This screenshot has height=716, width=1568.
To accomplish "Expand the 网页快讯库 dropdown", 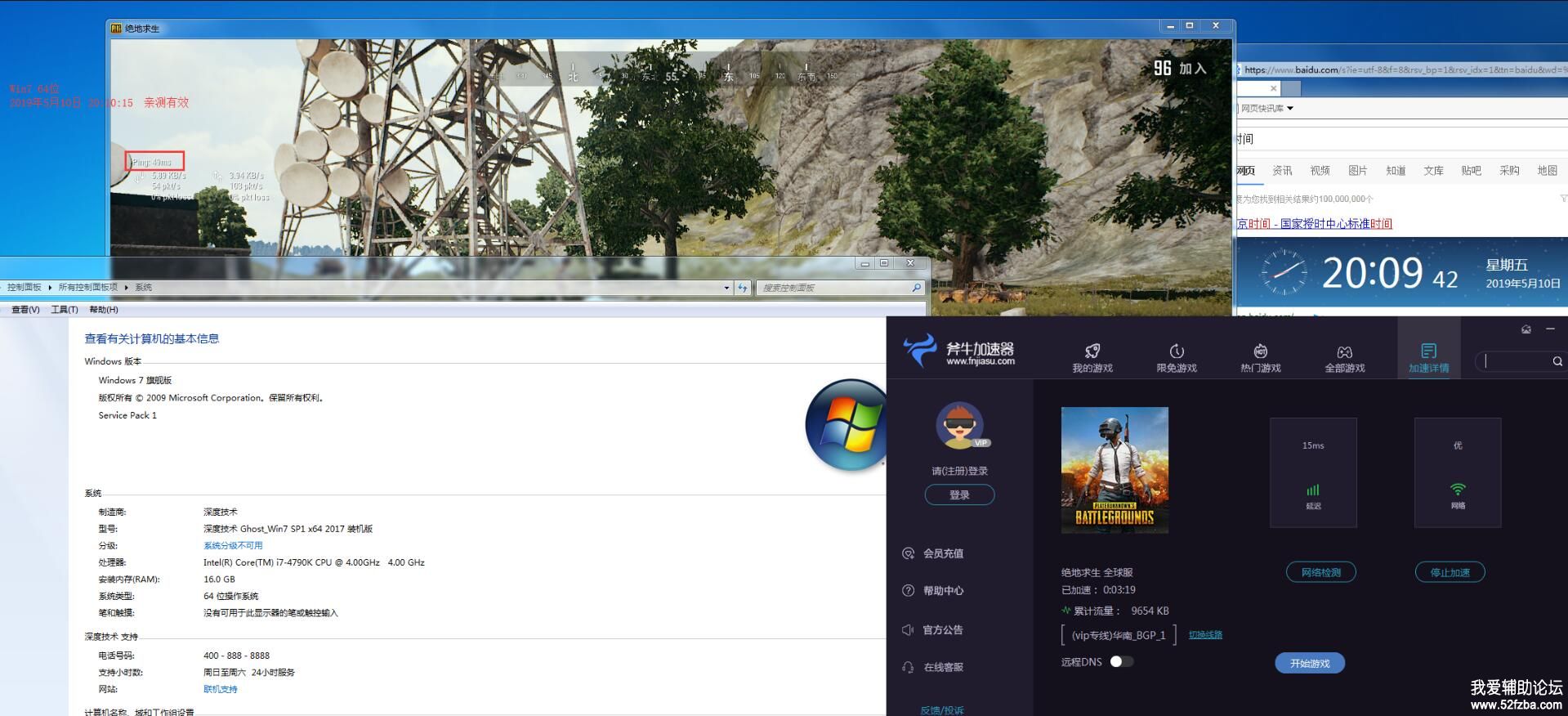I will pyautogui.click(x=1290, y=109).
